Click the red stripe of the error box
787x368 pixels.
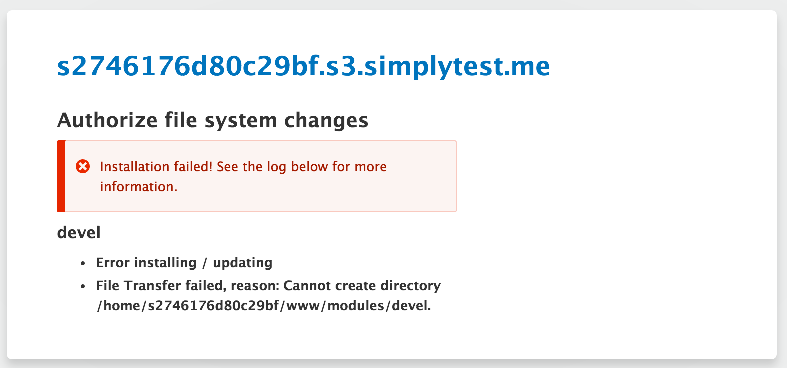click(61, 176)
